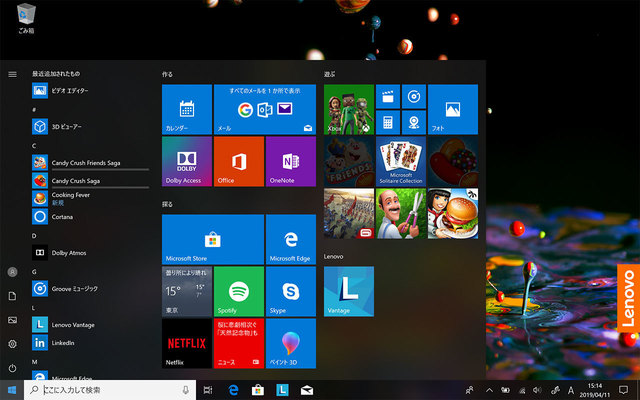Open the Skype tile
Viewport: 640px width, 400px height.
[x=291, y=291]
